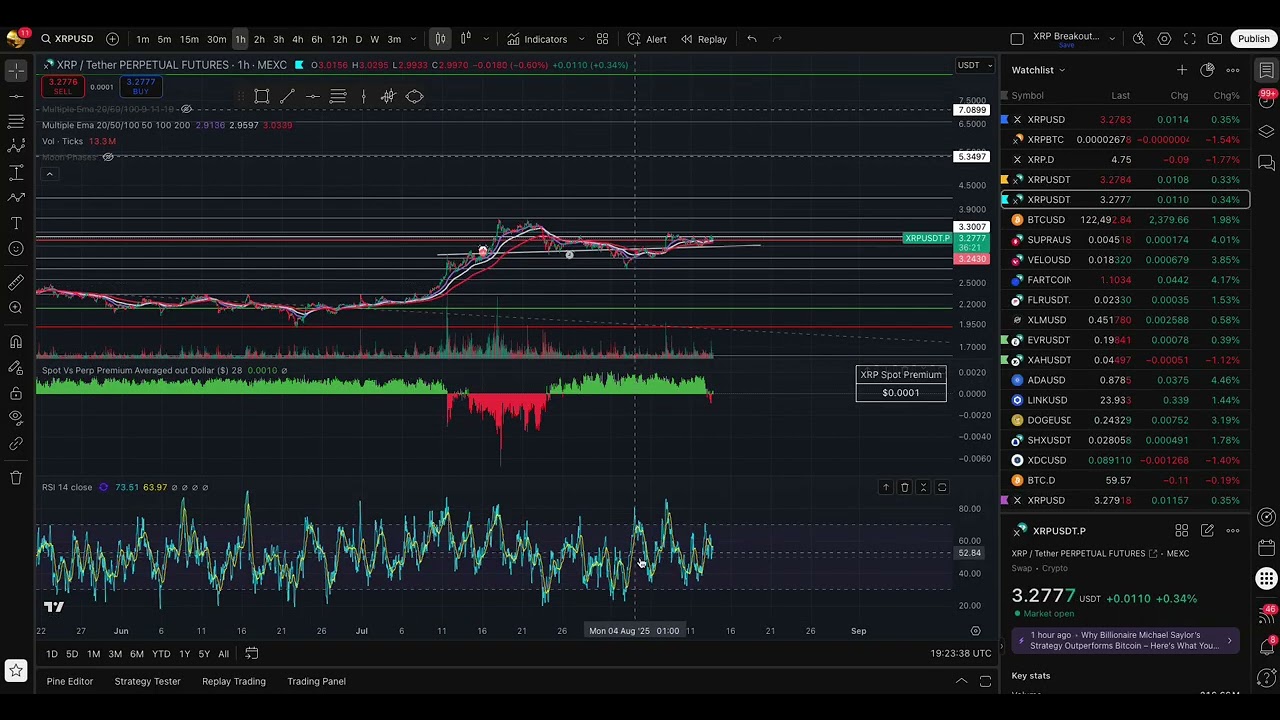Open the layout setup square icon
1280x720 pixels.
1017,39
